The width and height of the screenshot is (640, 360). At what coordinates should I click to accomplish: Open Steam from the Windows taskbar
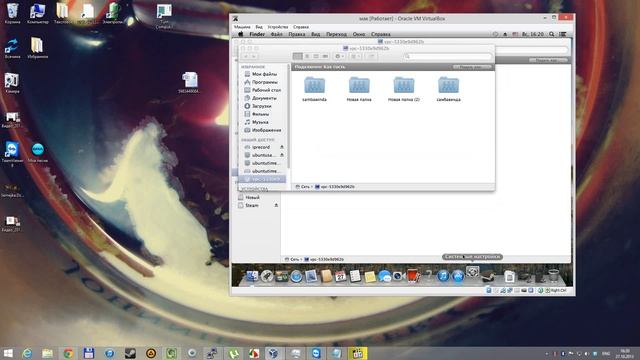click(x=130, y=353)
